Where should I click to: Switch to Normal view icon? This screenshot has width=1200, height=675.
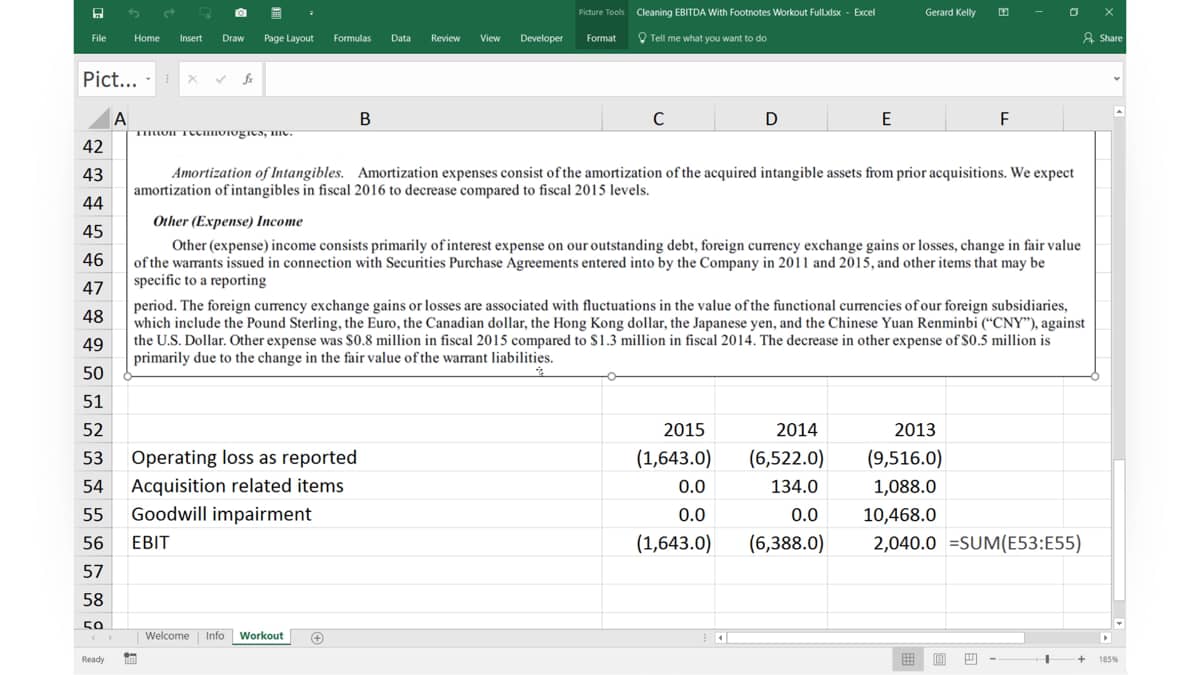[908, 659]
